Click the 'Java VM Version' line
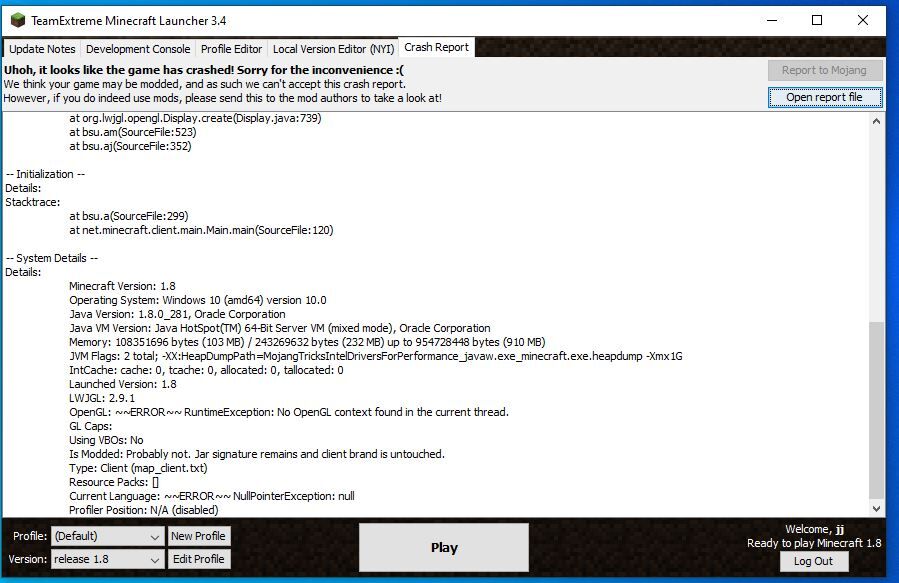Image resolution: width=899 pixels, height=583 pixels. 280,328
